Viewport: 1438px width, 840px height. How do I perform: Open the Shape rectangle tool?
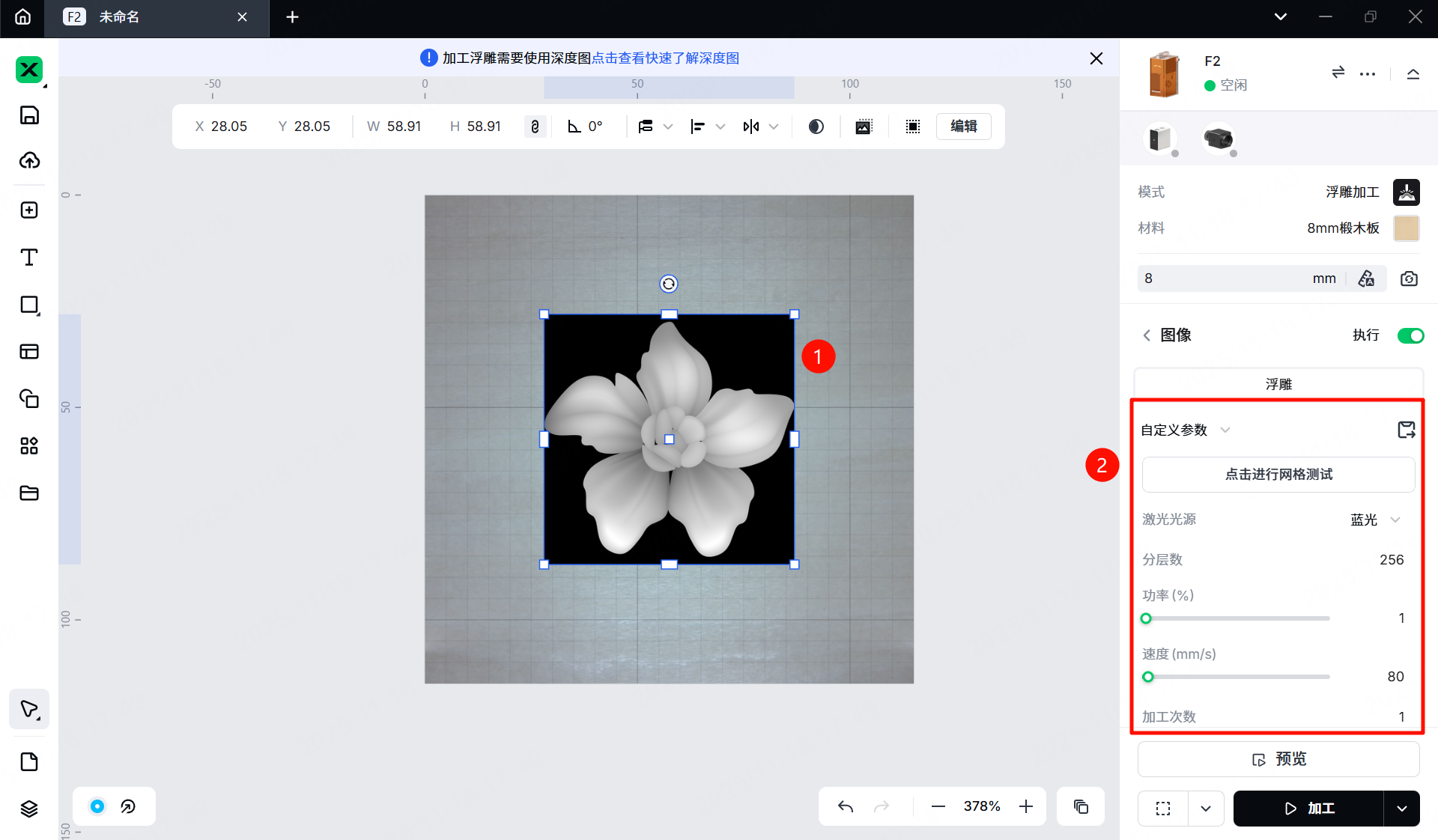click(x=29, y=305)
